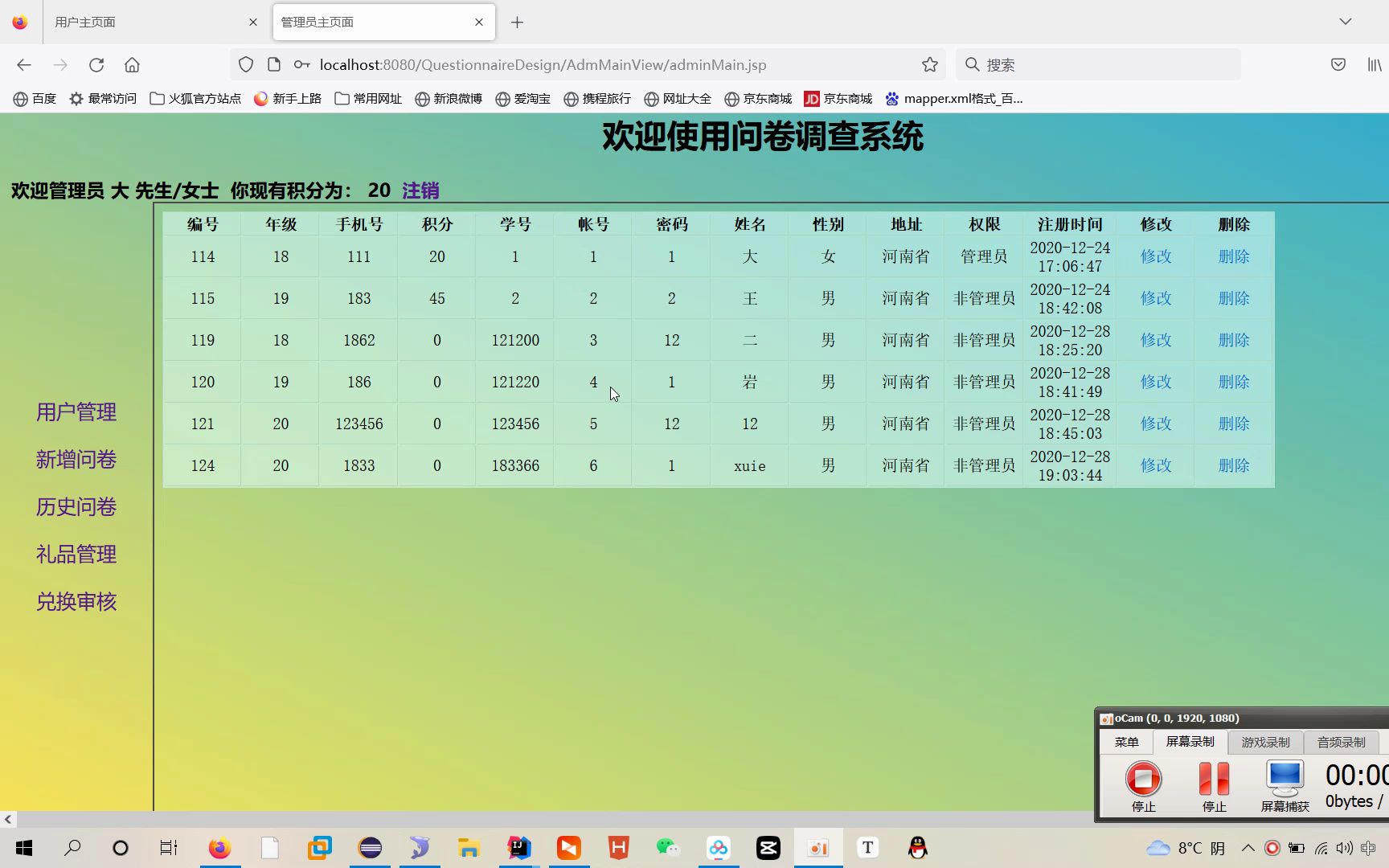
Task: Expand hidden icons in the system tray
Action: point(1248,848)
